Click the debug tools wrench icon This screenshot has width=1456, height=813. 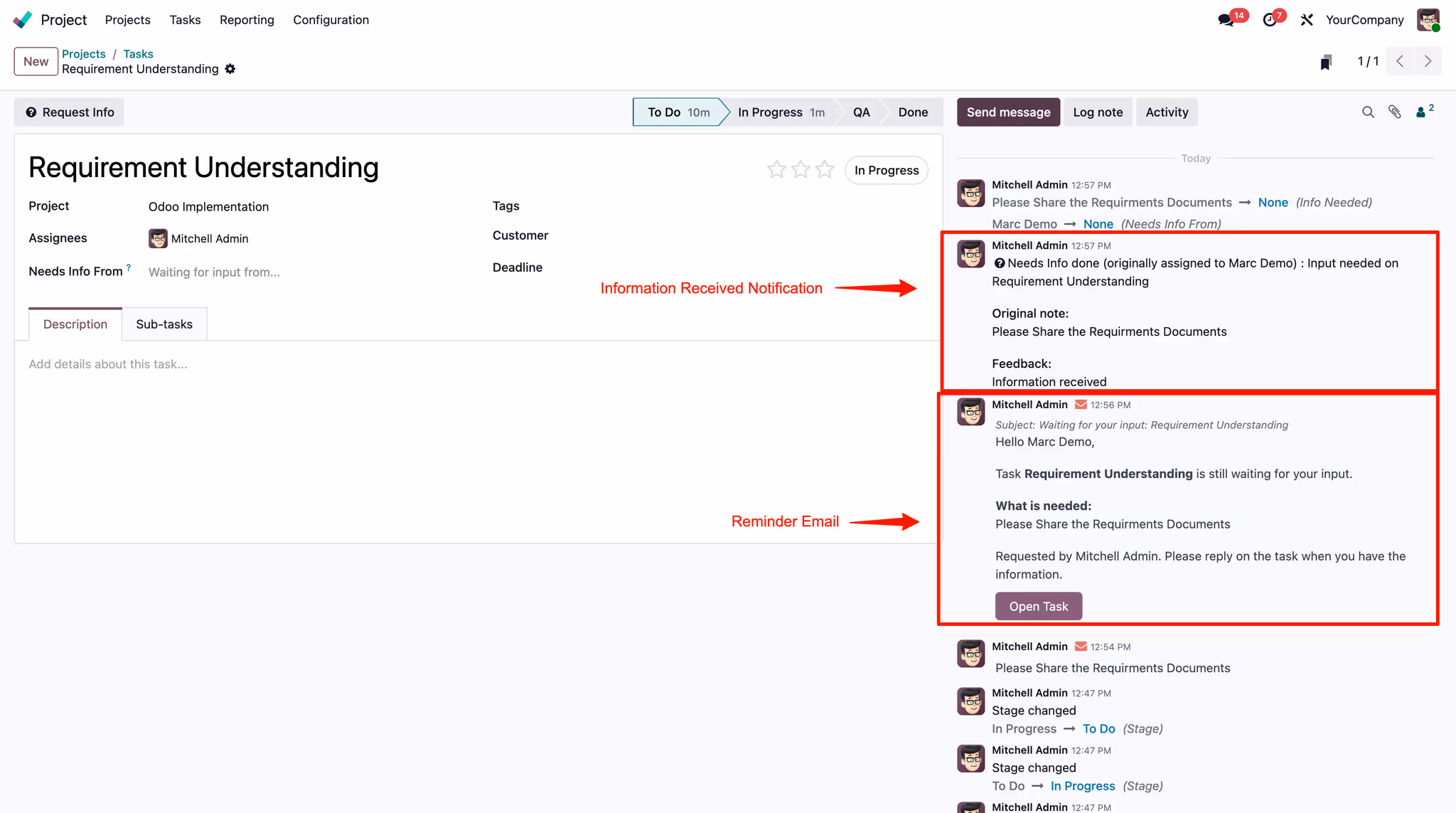pos(1307,20)
